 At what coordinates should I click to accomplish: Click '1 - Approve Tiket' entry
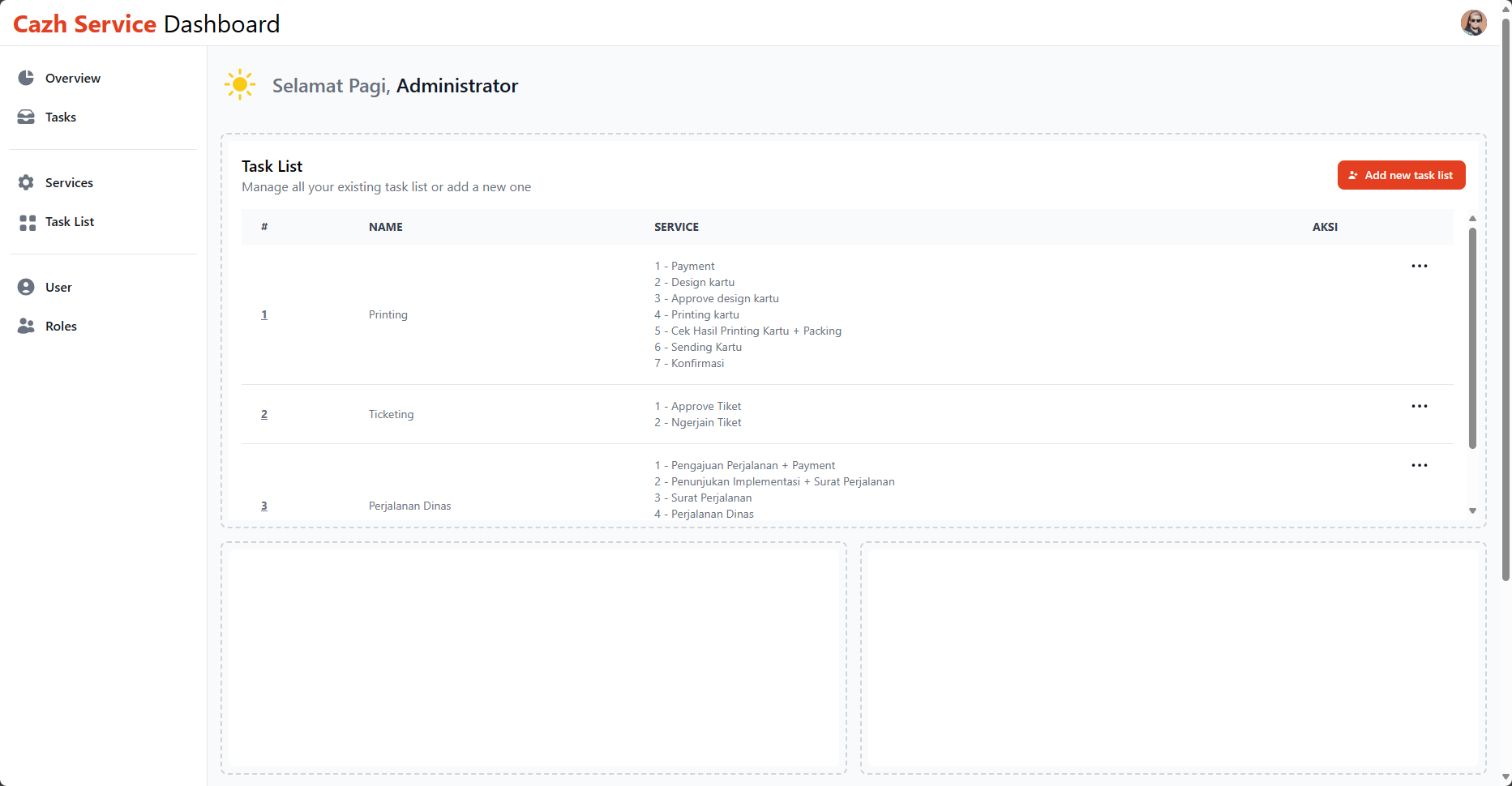click(x=698, y=406)
